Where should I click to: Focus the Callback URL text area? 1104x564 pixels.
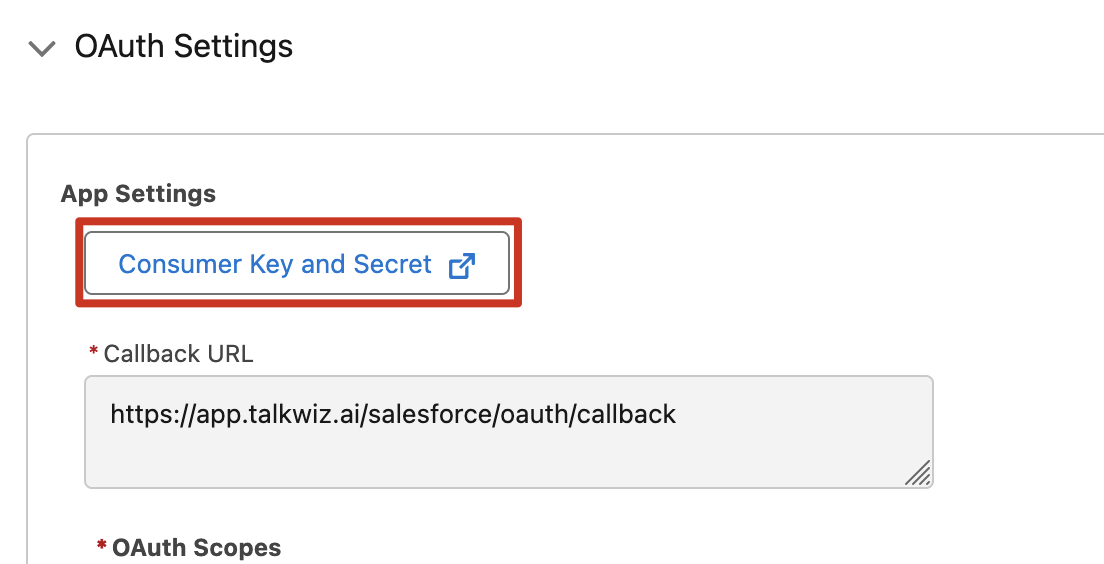pyautogui.click(x=508, y=432)
